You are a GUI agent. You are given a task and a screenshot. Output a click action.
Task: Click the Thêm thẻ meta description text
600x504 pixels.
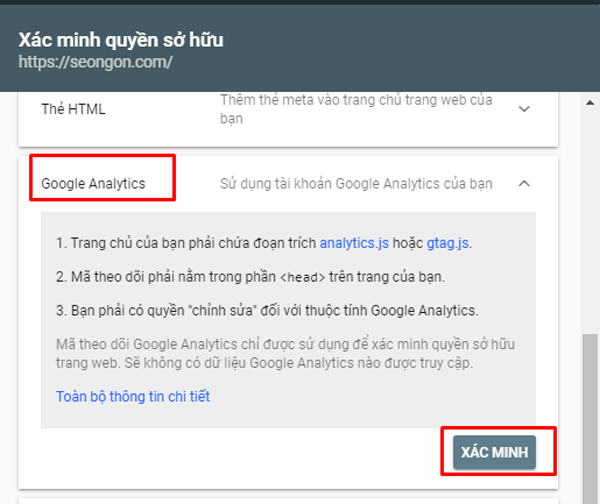(x=356, y=109)
